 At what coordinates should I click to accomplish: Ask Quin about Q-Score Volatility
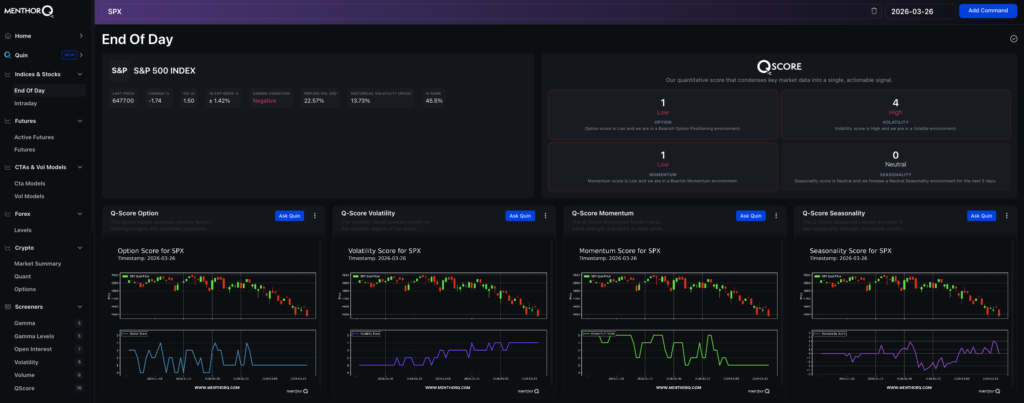tap(520, 216)
